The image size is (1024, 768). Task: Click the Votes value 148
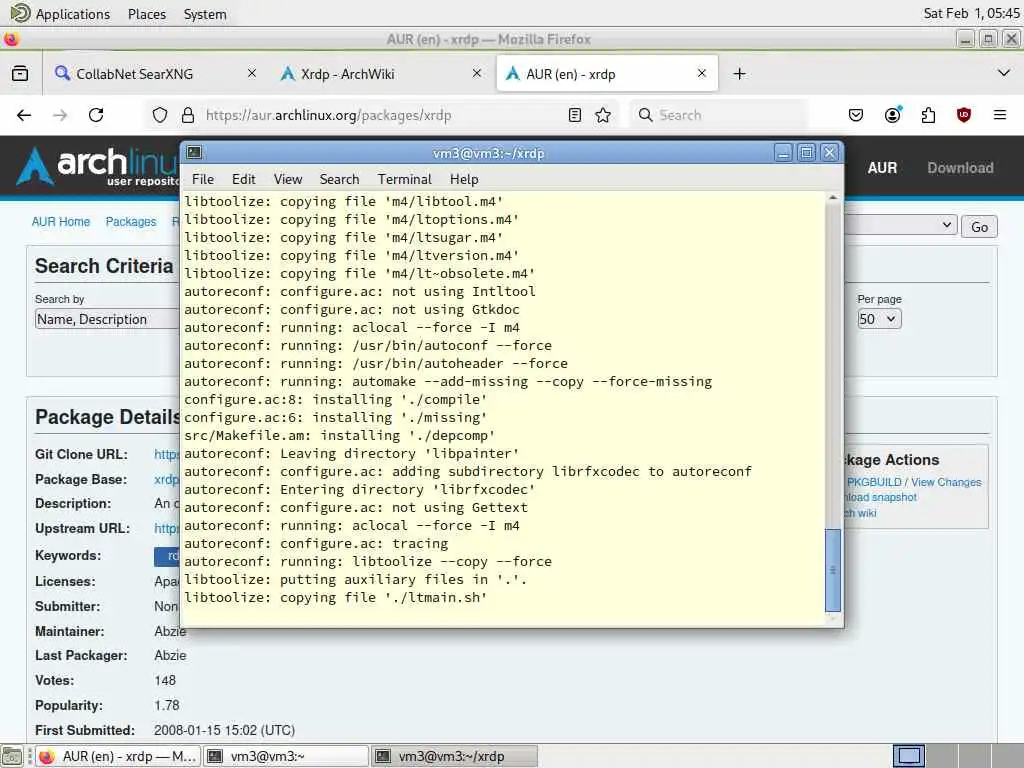pyautogui.click(x=165, y=680)
